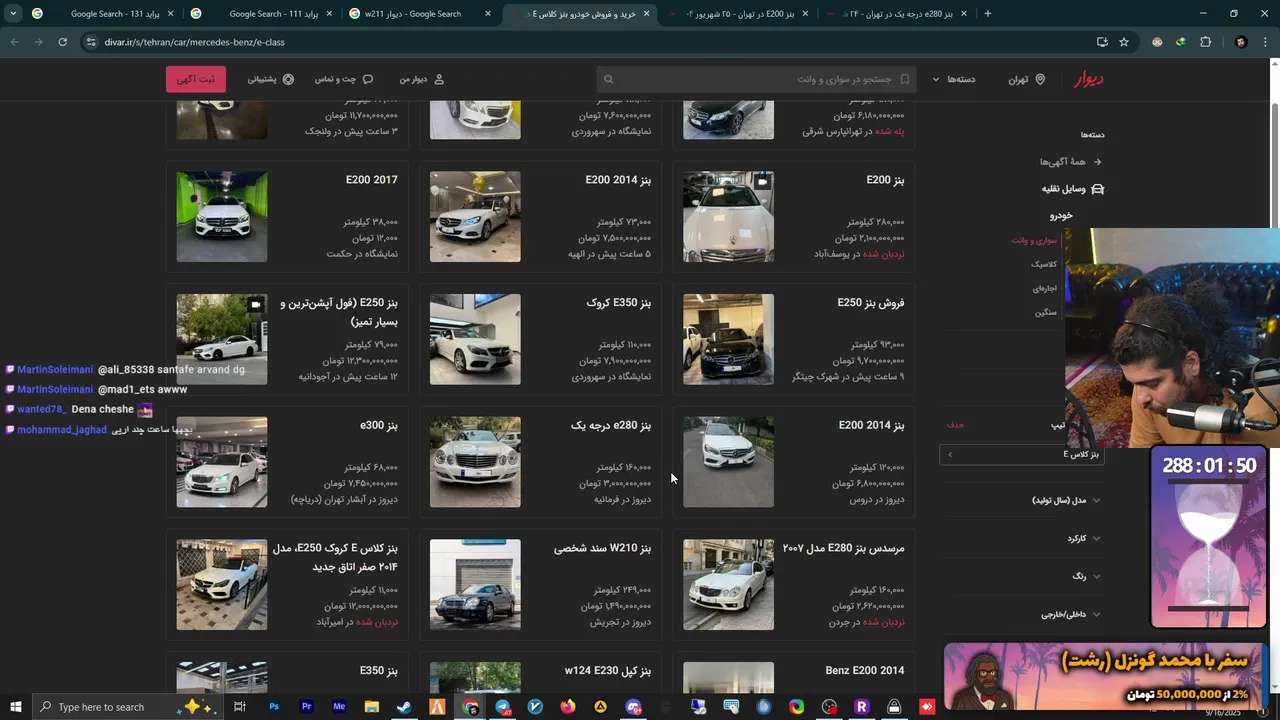Screen dimensions: 1280x720
Task: Open پشتیبانی support link
Action: coord(270,79)
